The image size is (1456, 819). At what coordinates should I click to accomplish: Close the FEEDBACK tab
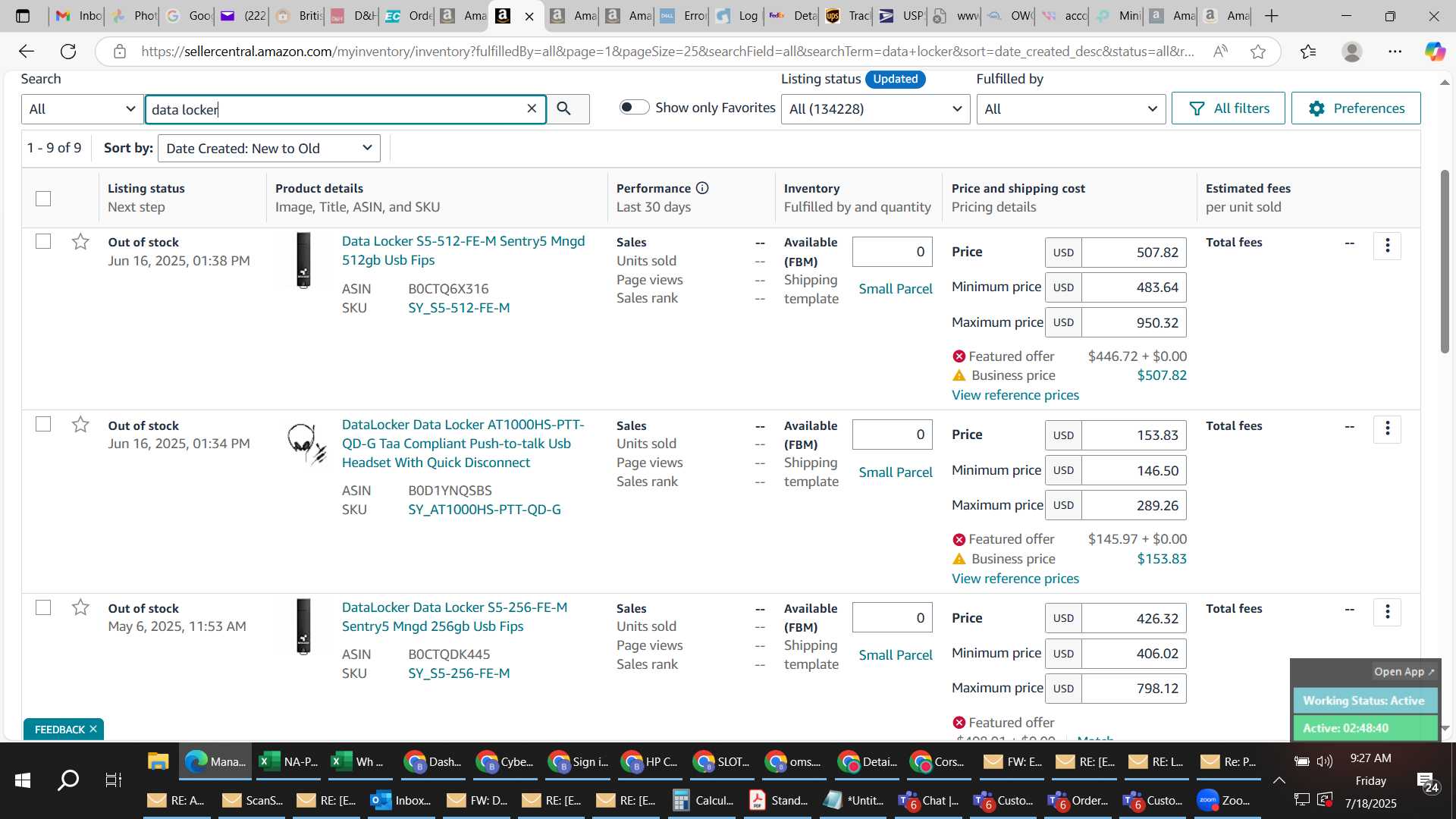click(93, 730)
